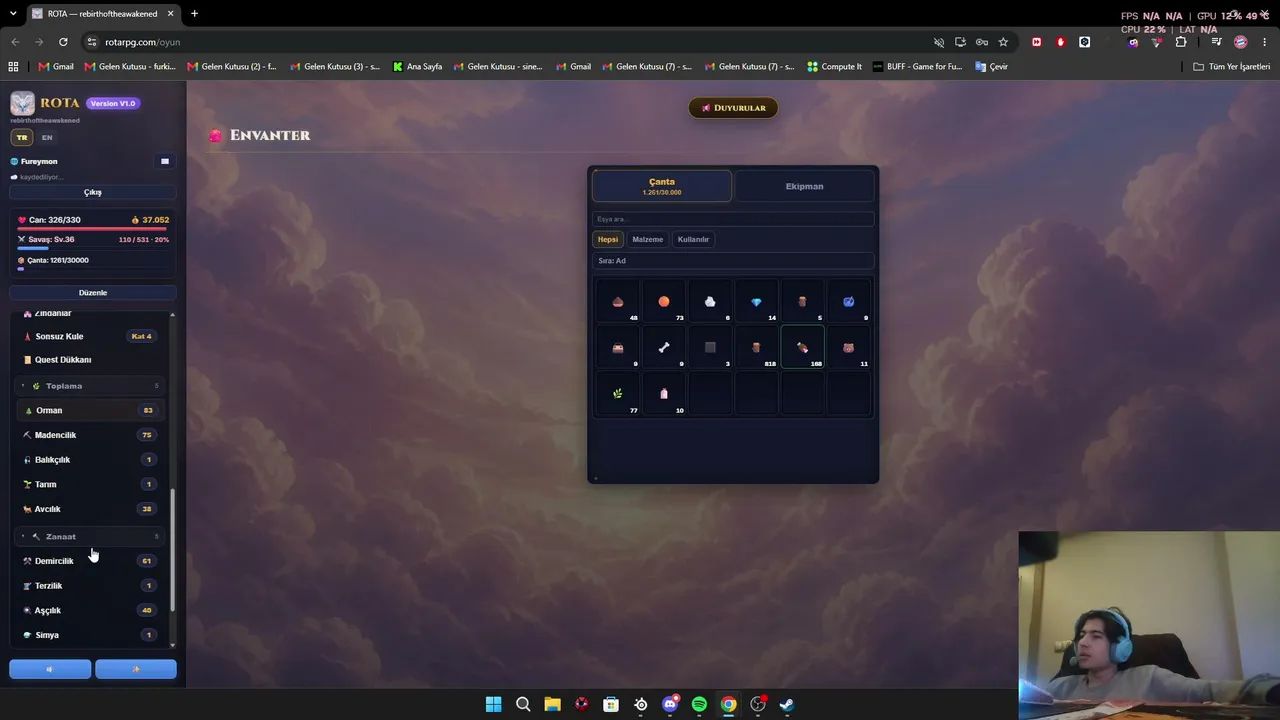Viewport: 1280px width, 720px height.
Task: Open the Compute It bookmark
Action: pyautogui.click(x=834, y=67)
